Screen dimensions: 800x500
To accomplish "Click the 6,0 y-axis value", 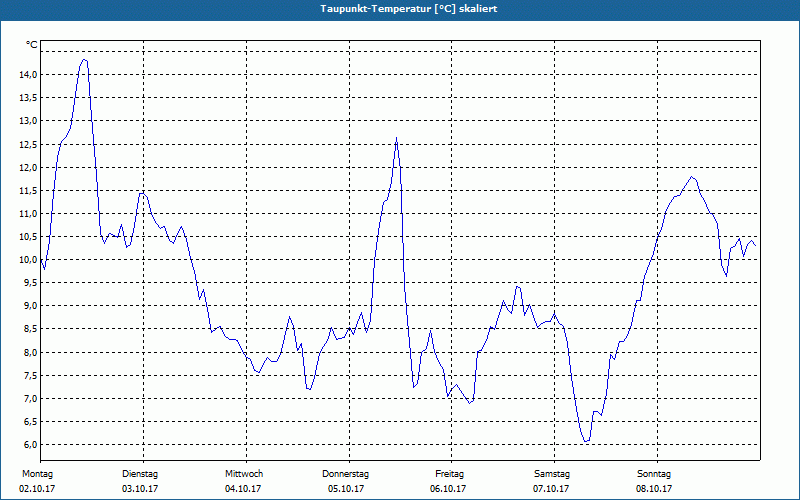I will point(30,444).
